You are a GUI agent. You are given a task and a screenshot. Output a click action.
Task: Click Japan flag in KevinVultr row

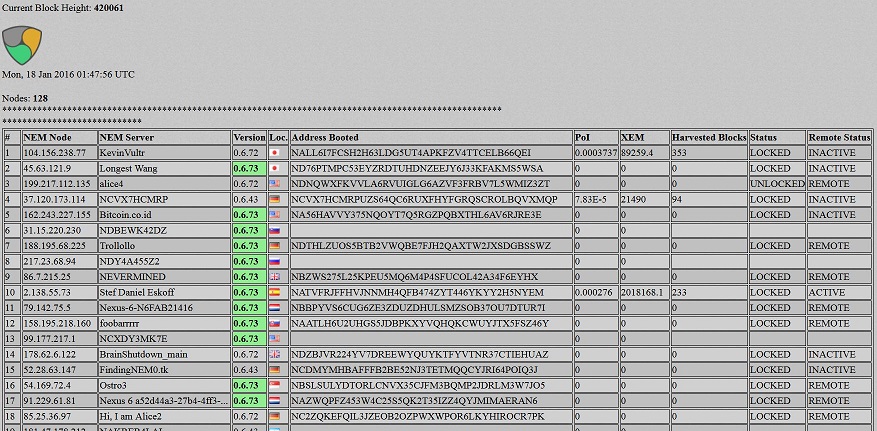pyautogui.click(x=274, y=153)
